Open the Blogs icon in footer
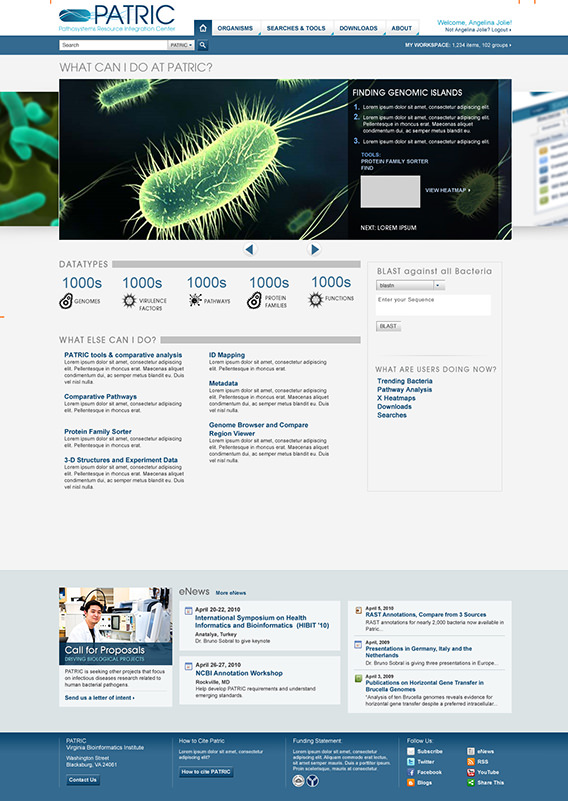The width and height of the screenshot is (568, 801). tap(411, 783)
